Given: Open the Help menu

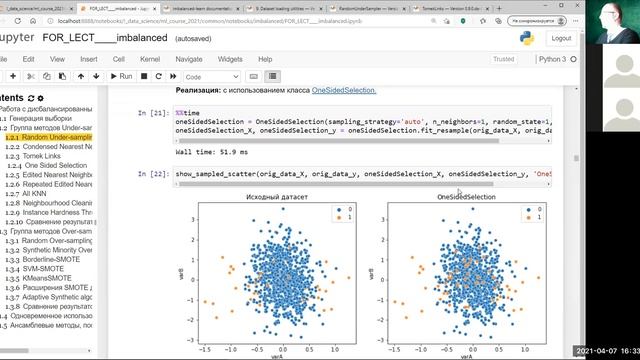Looking at the screenshot, I should coord(265,59).
